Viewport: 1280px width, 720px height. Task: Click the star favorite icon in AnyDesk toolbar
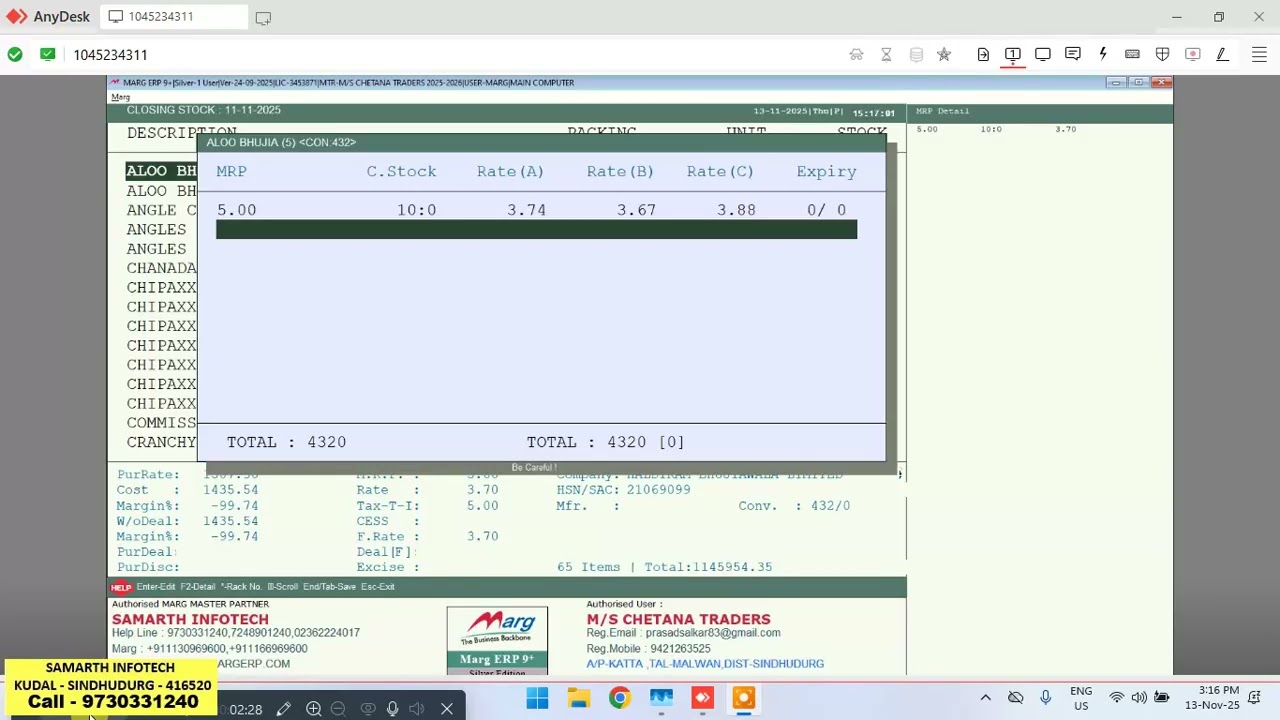click(944, 54)
